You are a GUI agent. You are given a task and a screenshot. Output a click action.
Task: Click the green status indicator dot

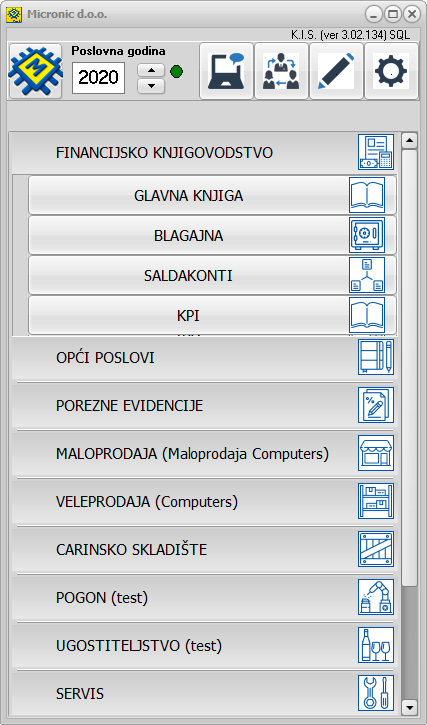coord(176,72)
